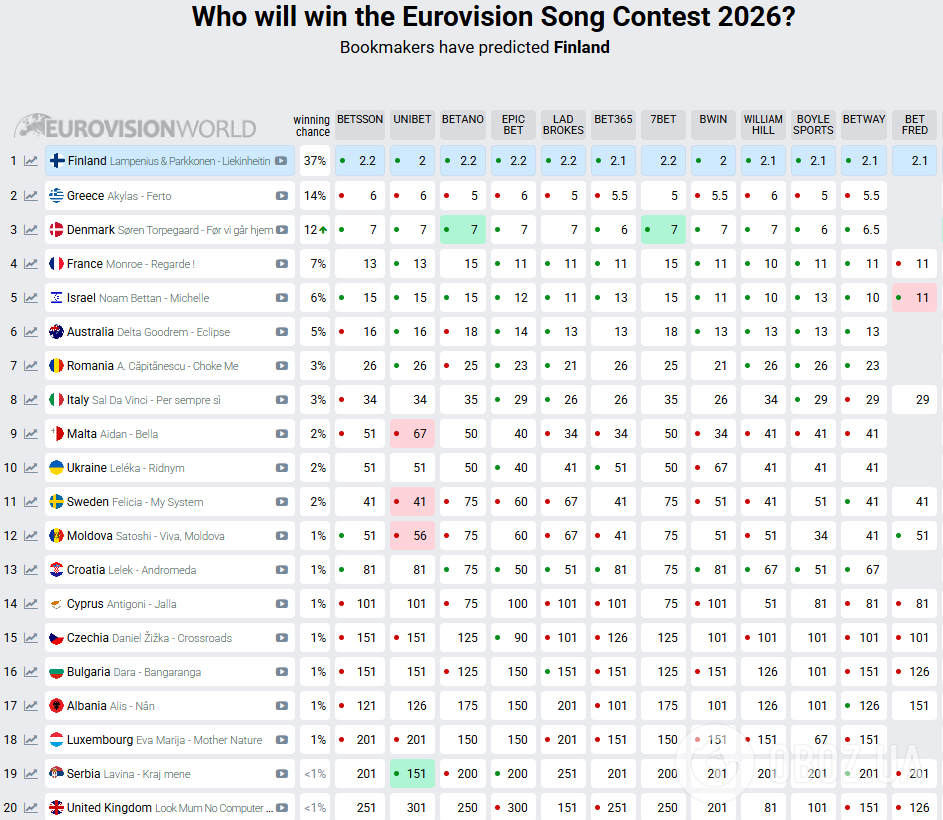Play Romania's Choke Me video icon
943x820 pixels.
[281, 366]
